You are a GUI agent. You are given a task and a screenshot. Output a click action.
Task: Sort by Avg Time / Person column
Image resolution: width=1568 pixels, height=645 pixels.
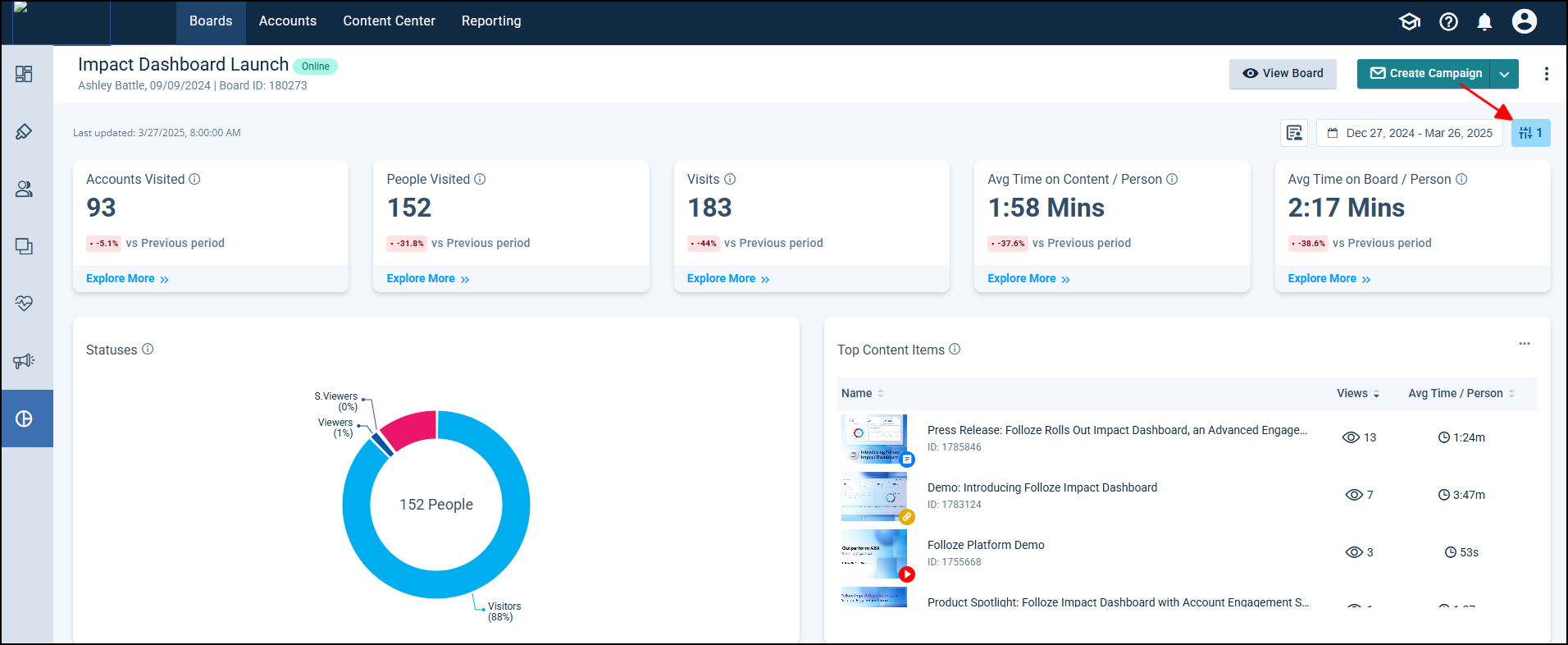click(1461, 394)
